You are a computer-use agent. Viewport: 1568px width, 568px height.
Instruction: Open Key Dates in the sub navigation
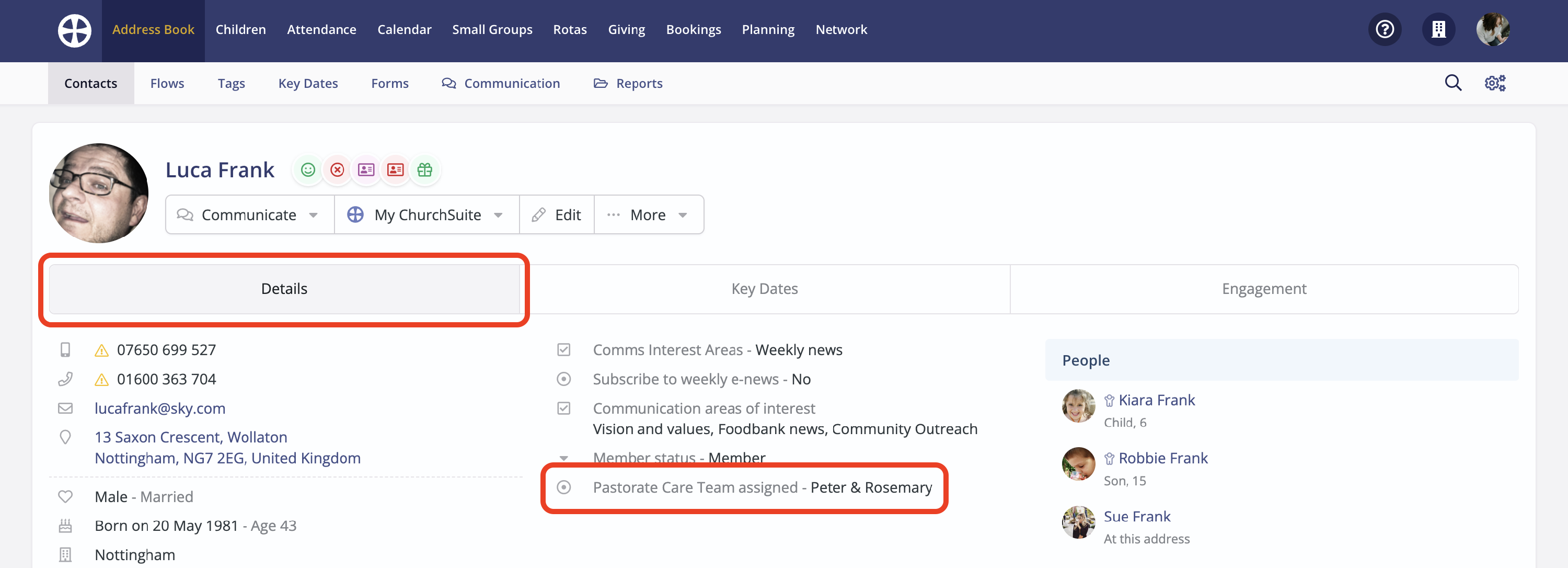[x=308, y=83]
